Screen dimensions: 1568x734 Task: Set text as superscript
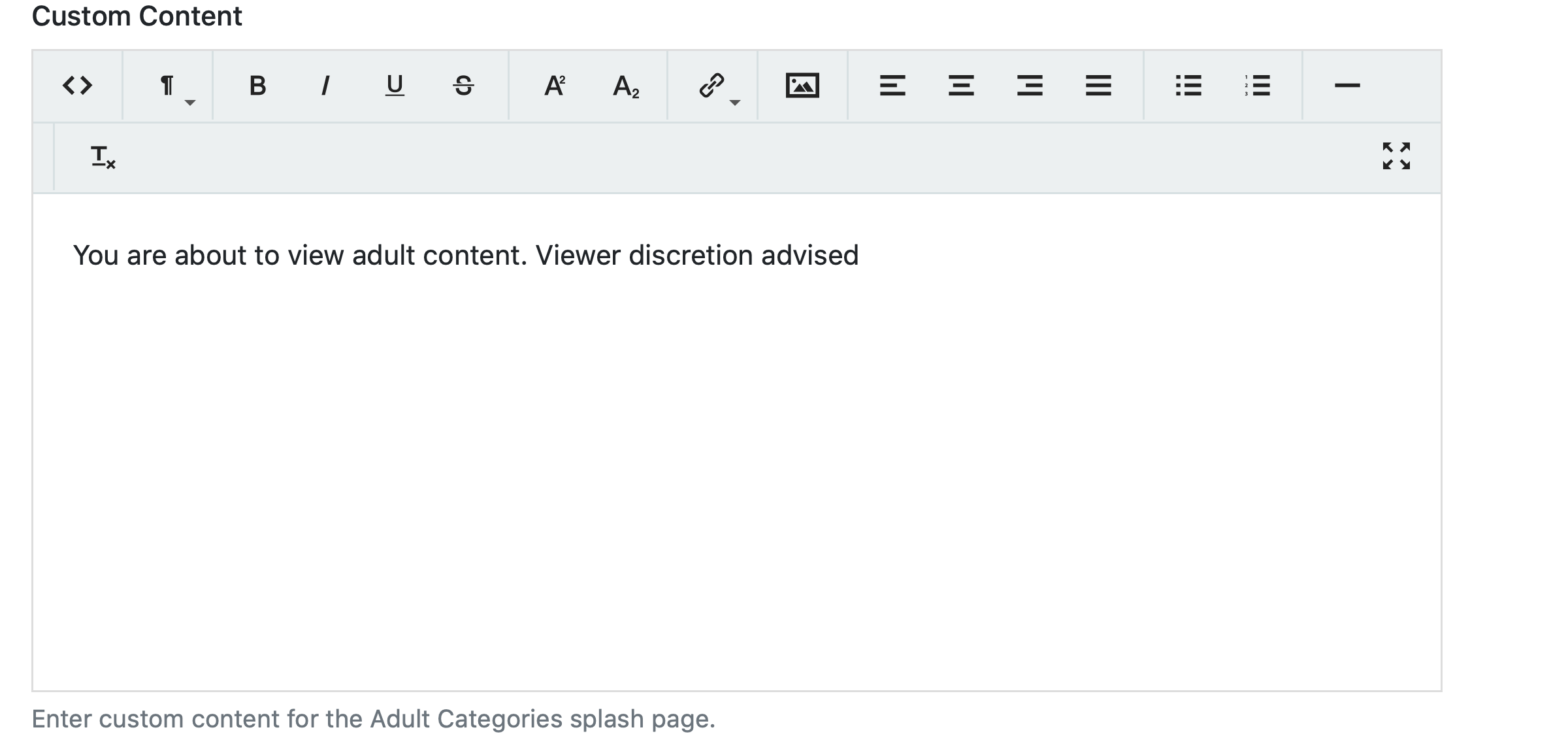coord(555,86)
